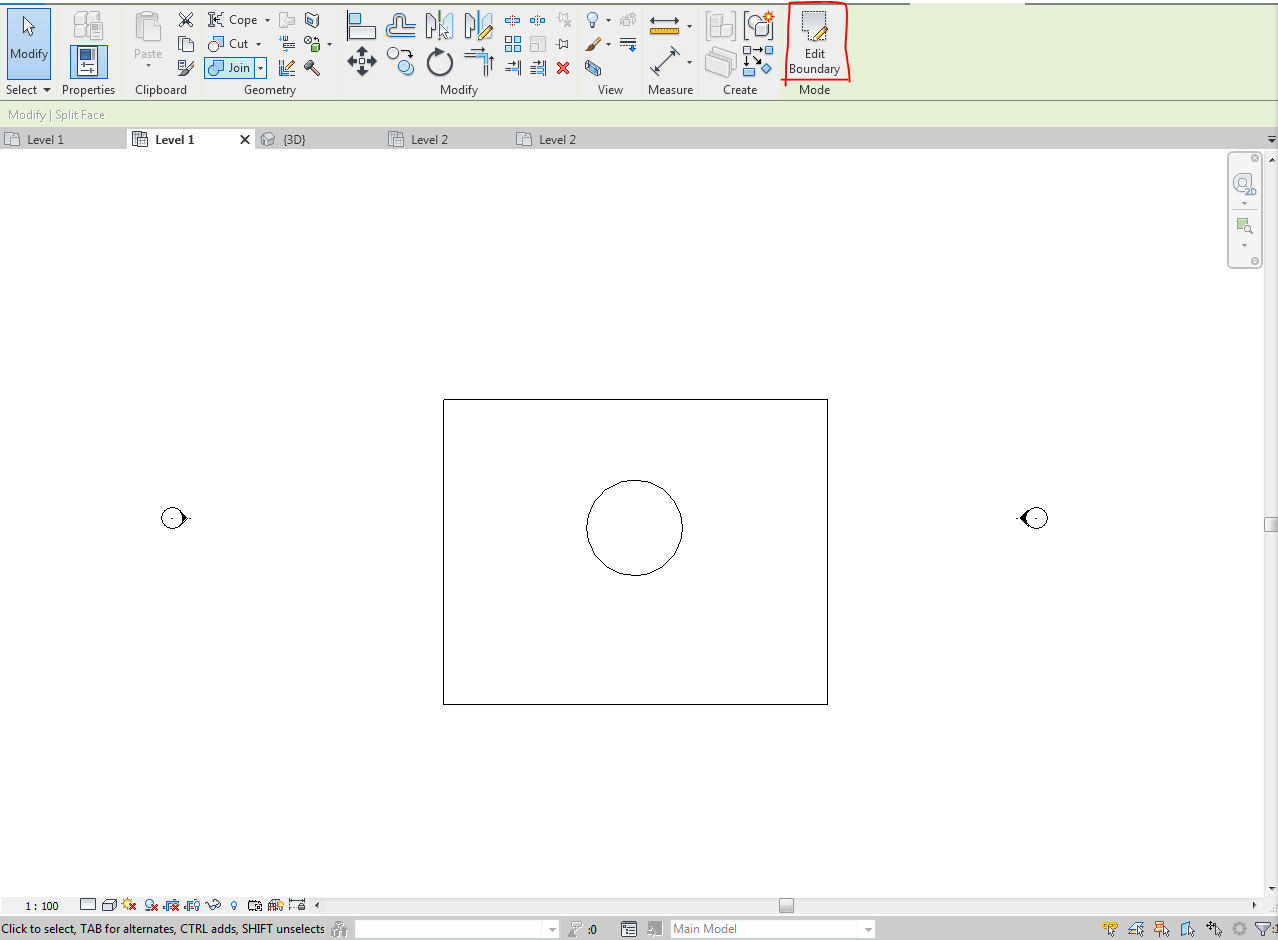Click vertical scrollbar thumb

click(1271, 524)
